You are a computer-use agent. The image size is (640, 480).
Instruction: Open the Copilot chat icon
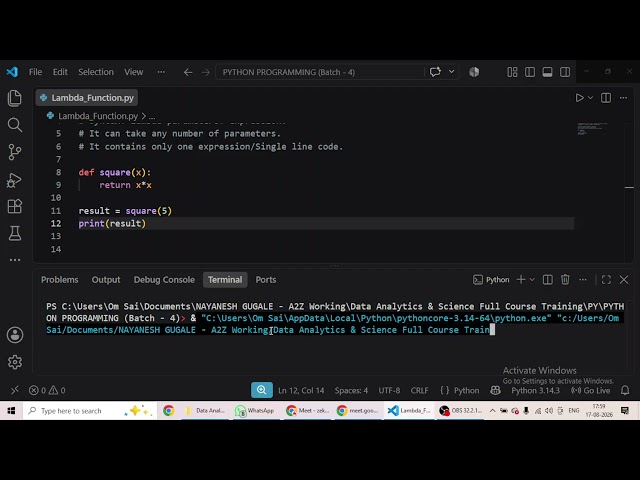pos(435,72)
